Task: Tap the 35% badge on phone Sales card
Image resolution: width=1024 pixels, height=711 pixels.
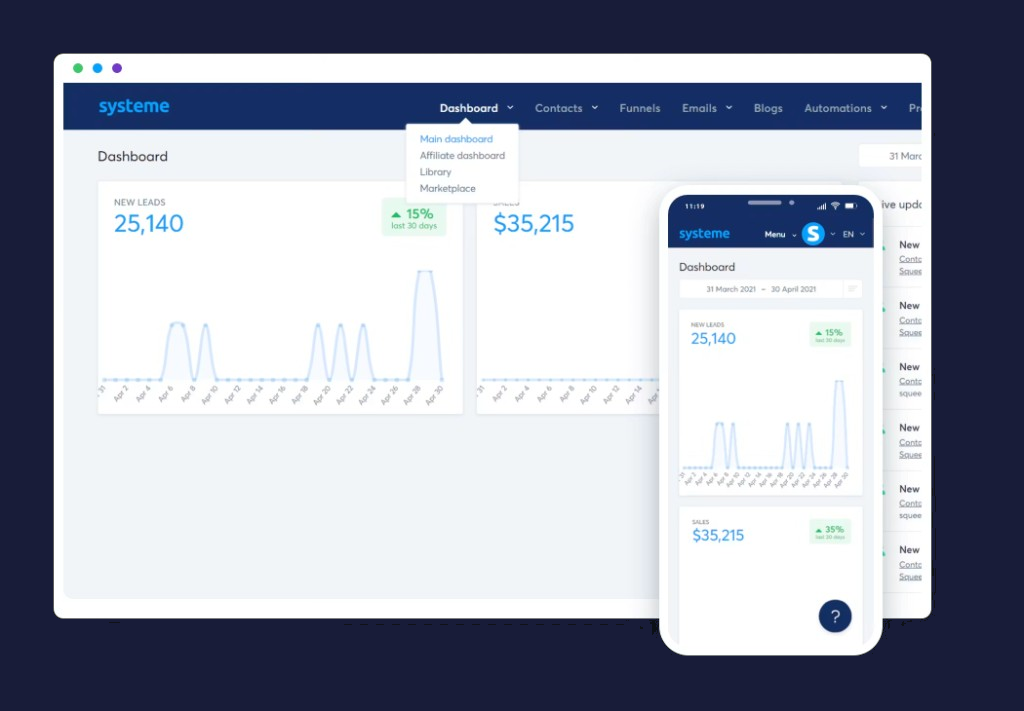Action: tap(830, 531)
